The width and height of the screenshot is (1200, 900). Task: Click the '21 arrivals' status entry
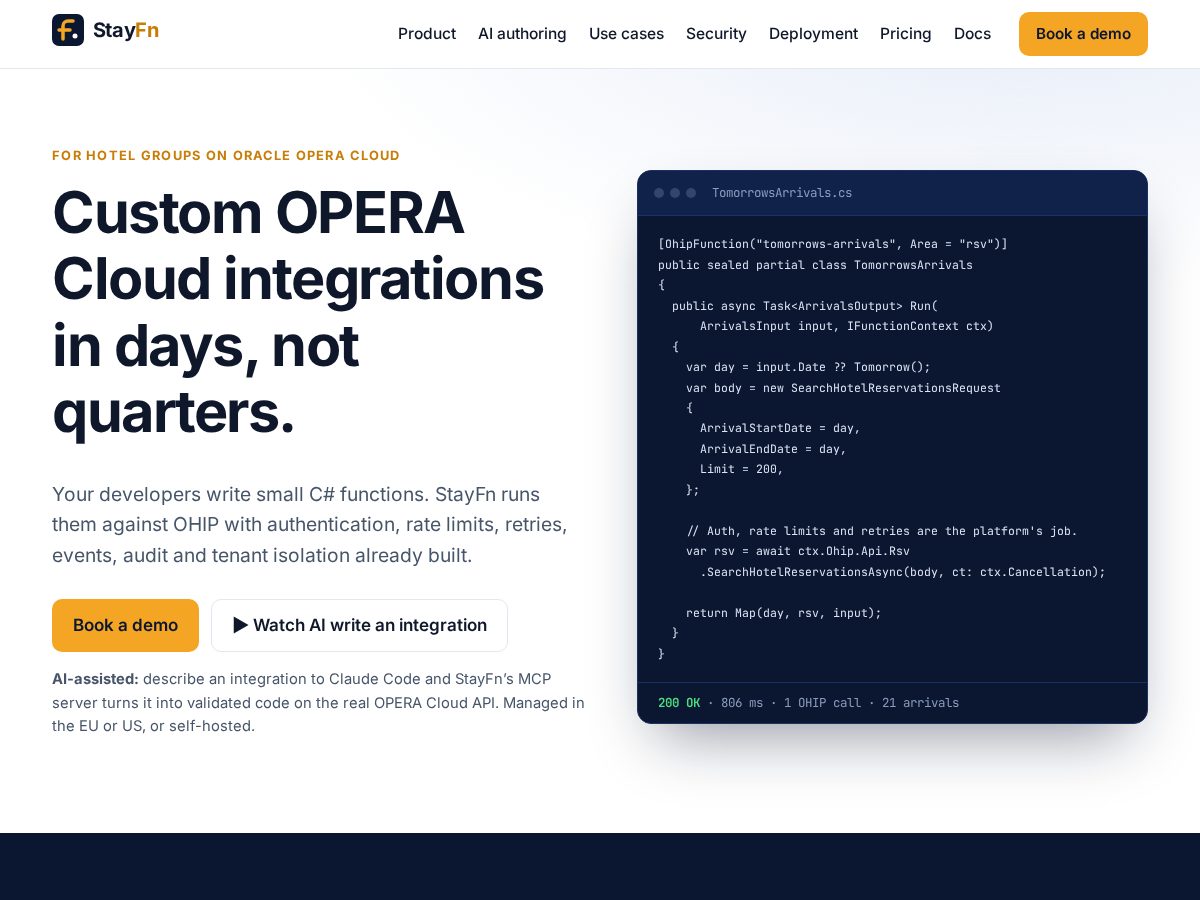[x=920, y=703]
